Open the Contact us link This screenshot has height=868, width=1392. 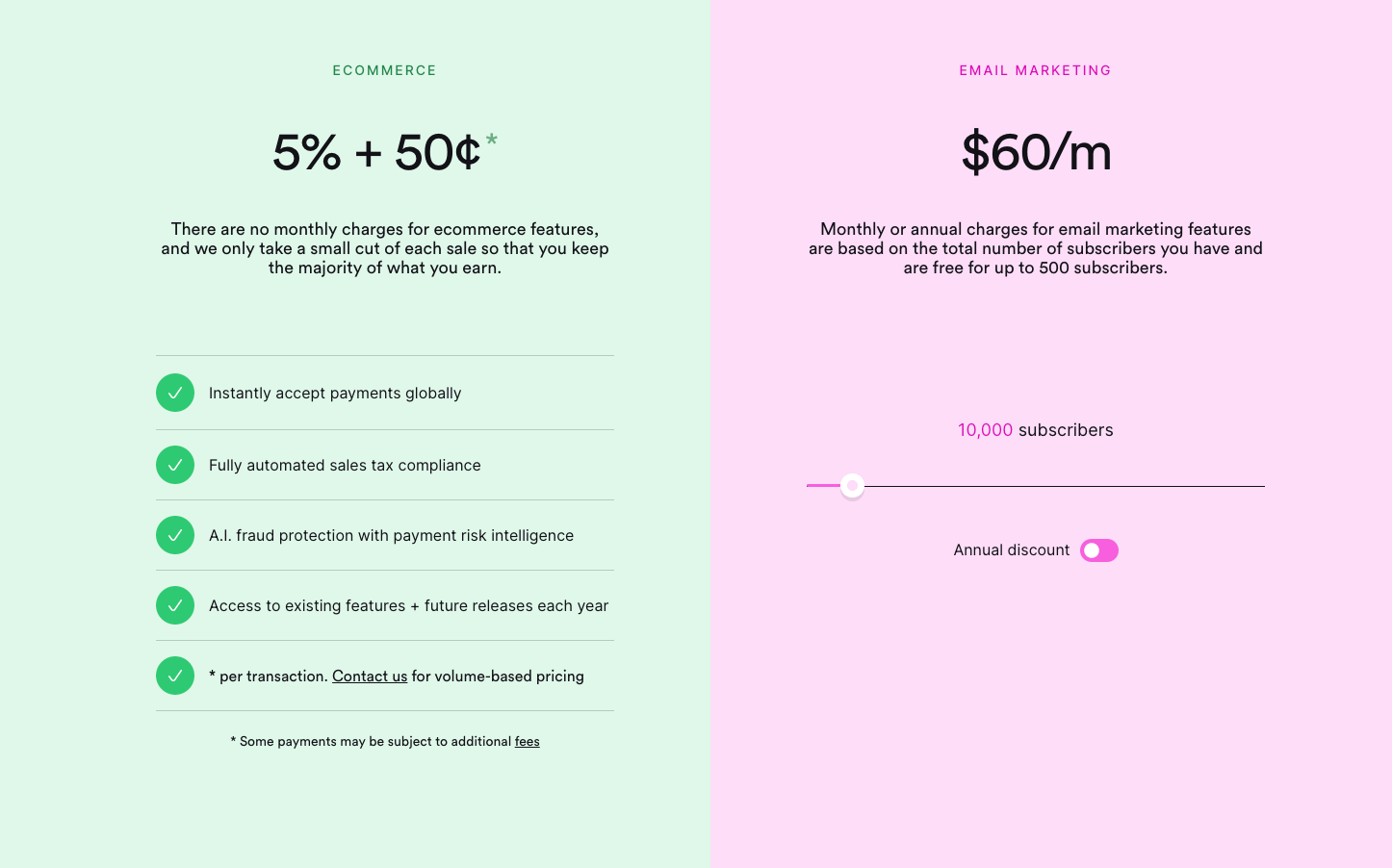pos(370,676)
